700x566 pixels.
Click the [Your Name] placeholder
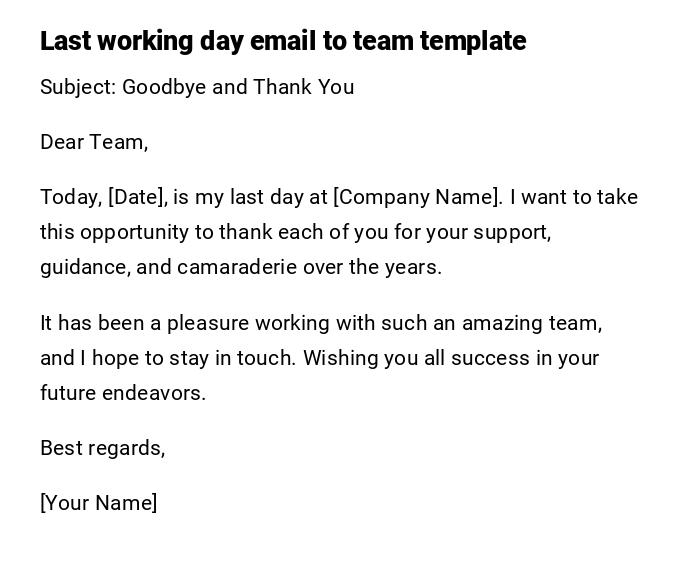pyautogui.click(x=98, y=503)
